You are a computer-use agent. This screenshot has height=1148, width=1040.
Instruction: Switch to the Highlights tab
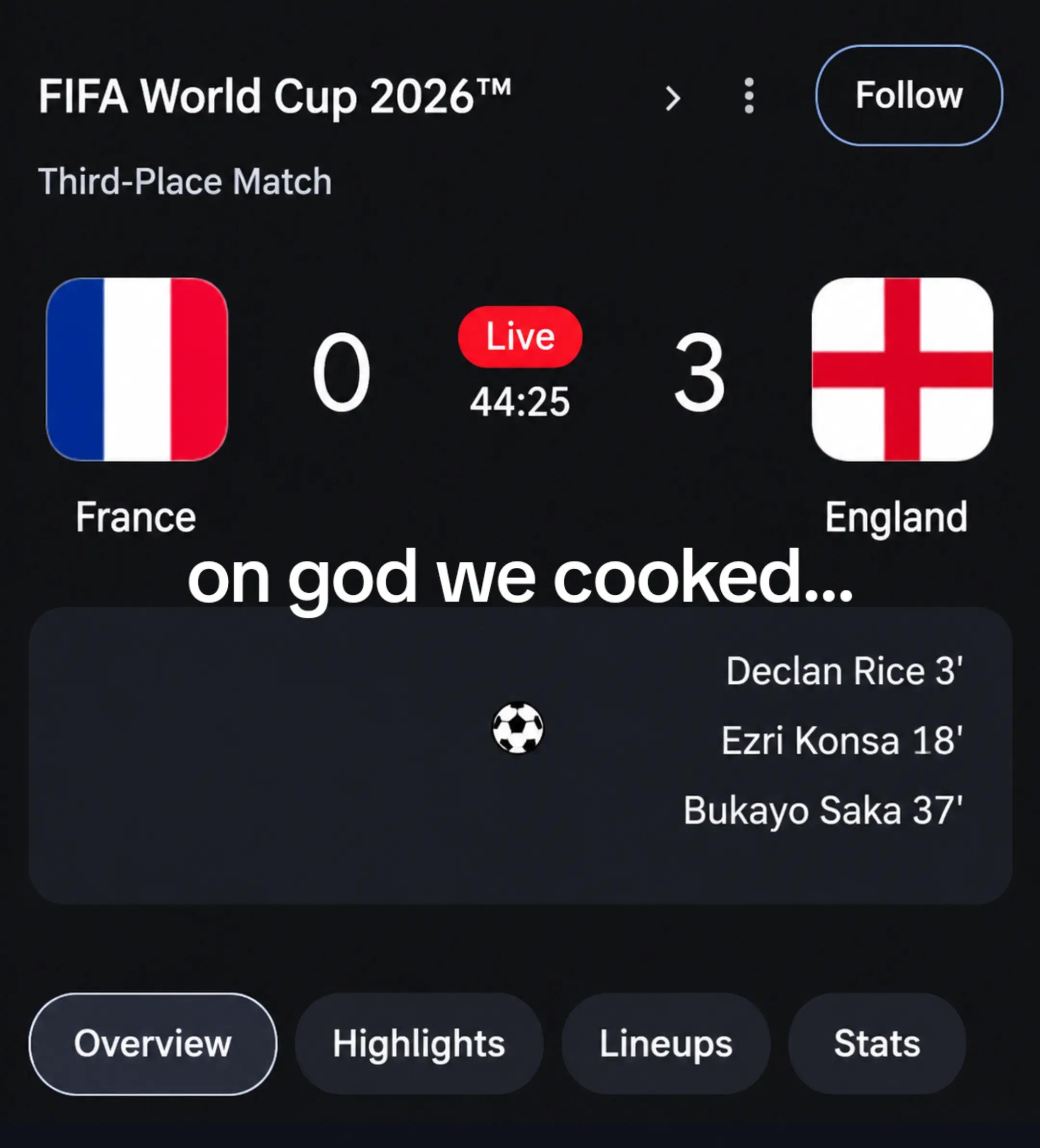pyautogui.click(x=419, y=1043)
